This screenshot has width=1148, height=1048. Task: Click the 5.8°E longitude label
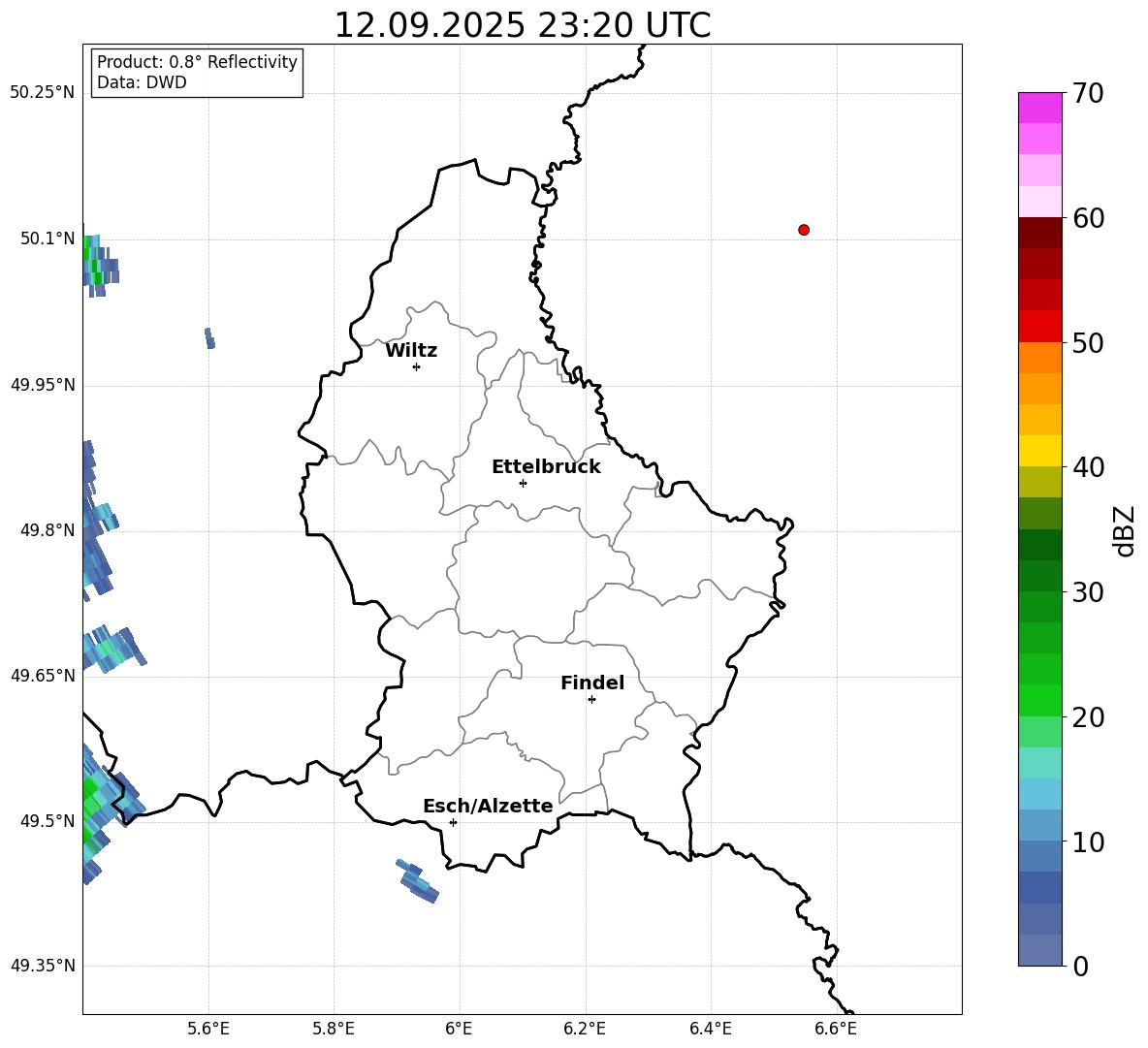click(334, 1029)
